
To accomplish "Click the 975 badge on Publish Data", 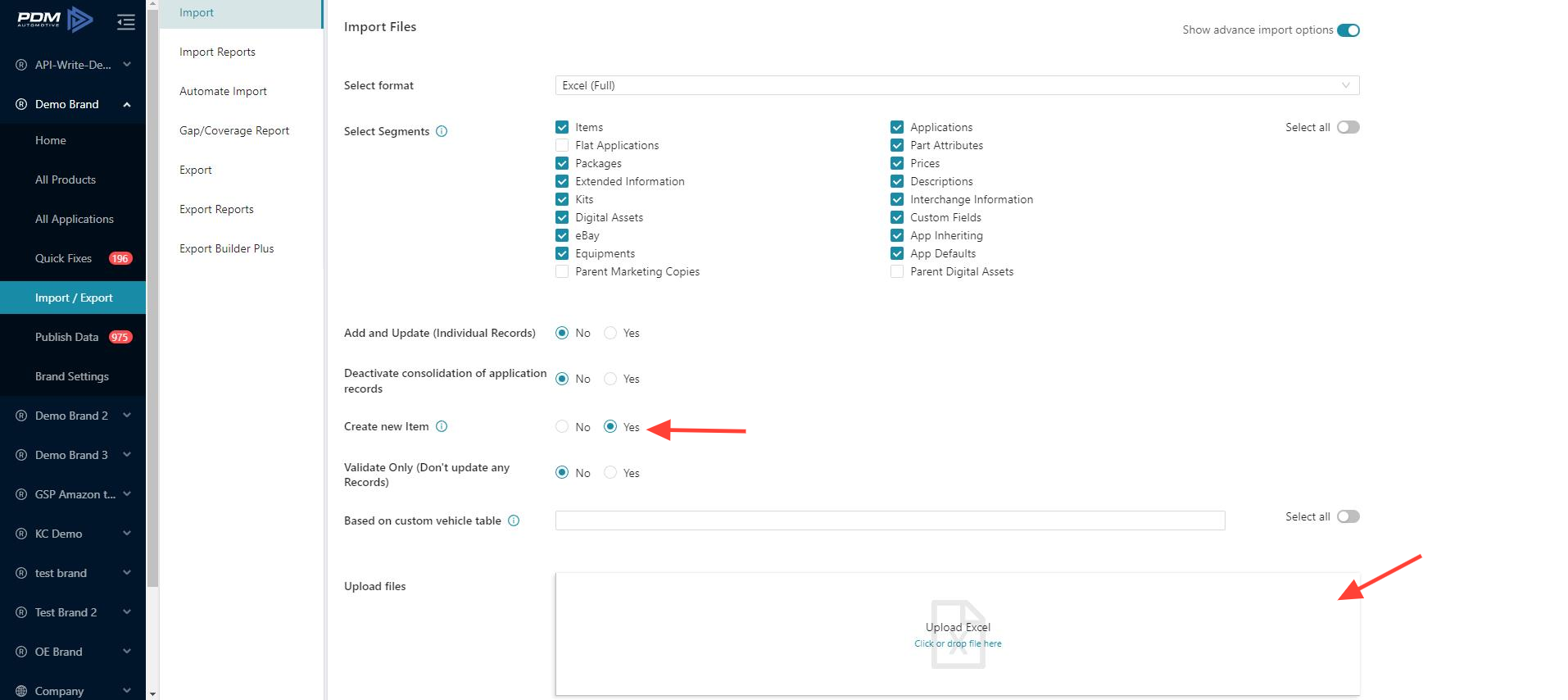I will [x=120, y=337].
